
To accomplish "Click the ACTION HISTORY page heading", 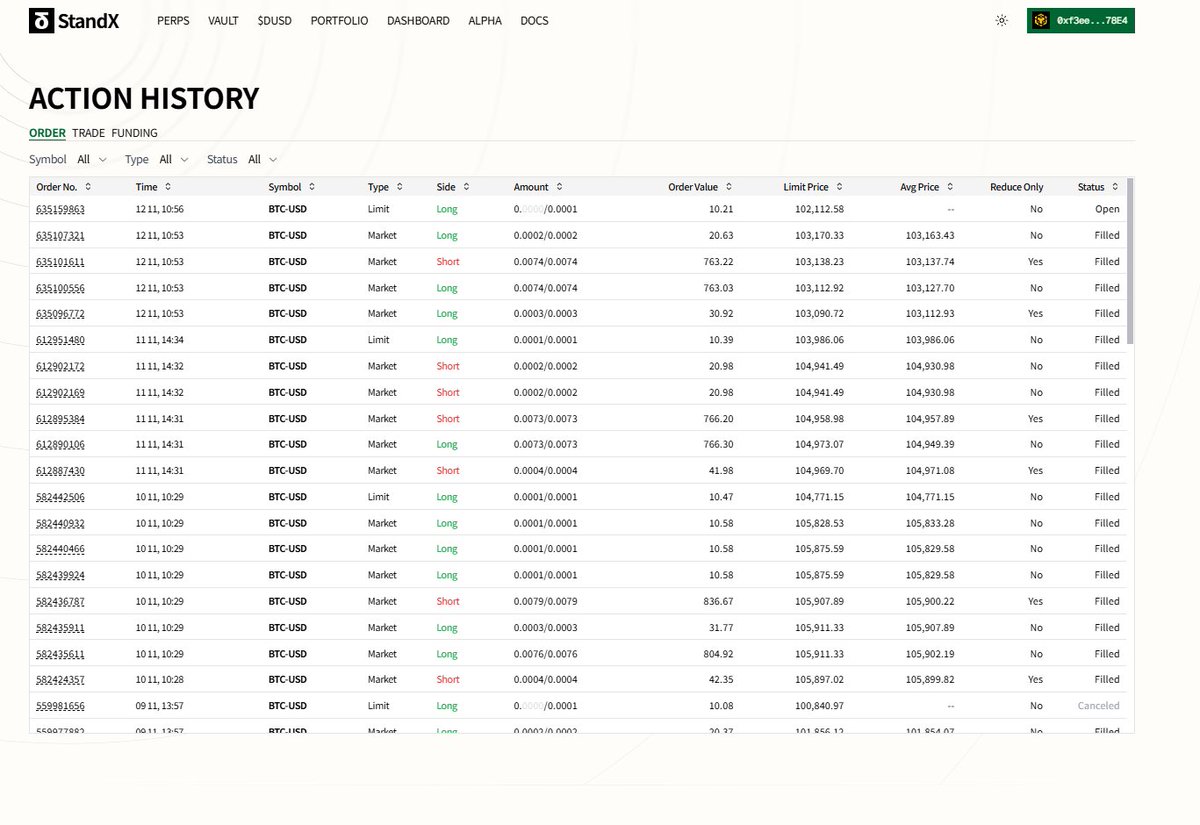I will pyautogui.click(x=144, y=98).
